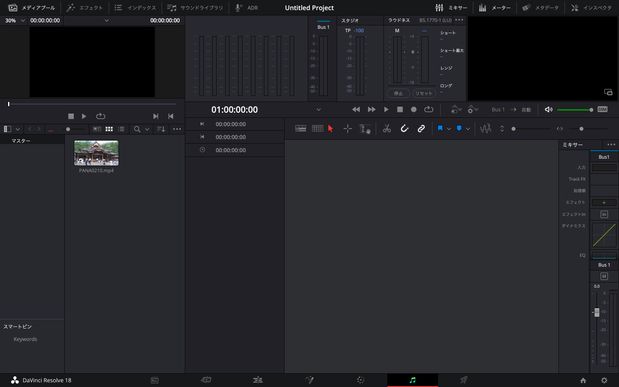Toggle the link selection chain icon

[x=421, y=129]
